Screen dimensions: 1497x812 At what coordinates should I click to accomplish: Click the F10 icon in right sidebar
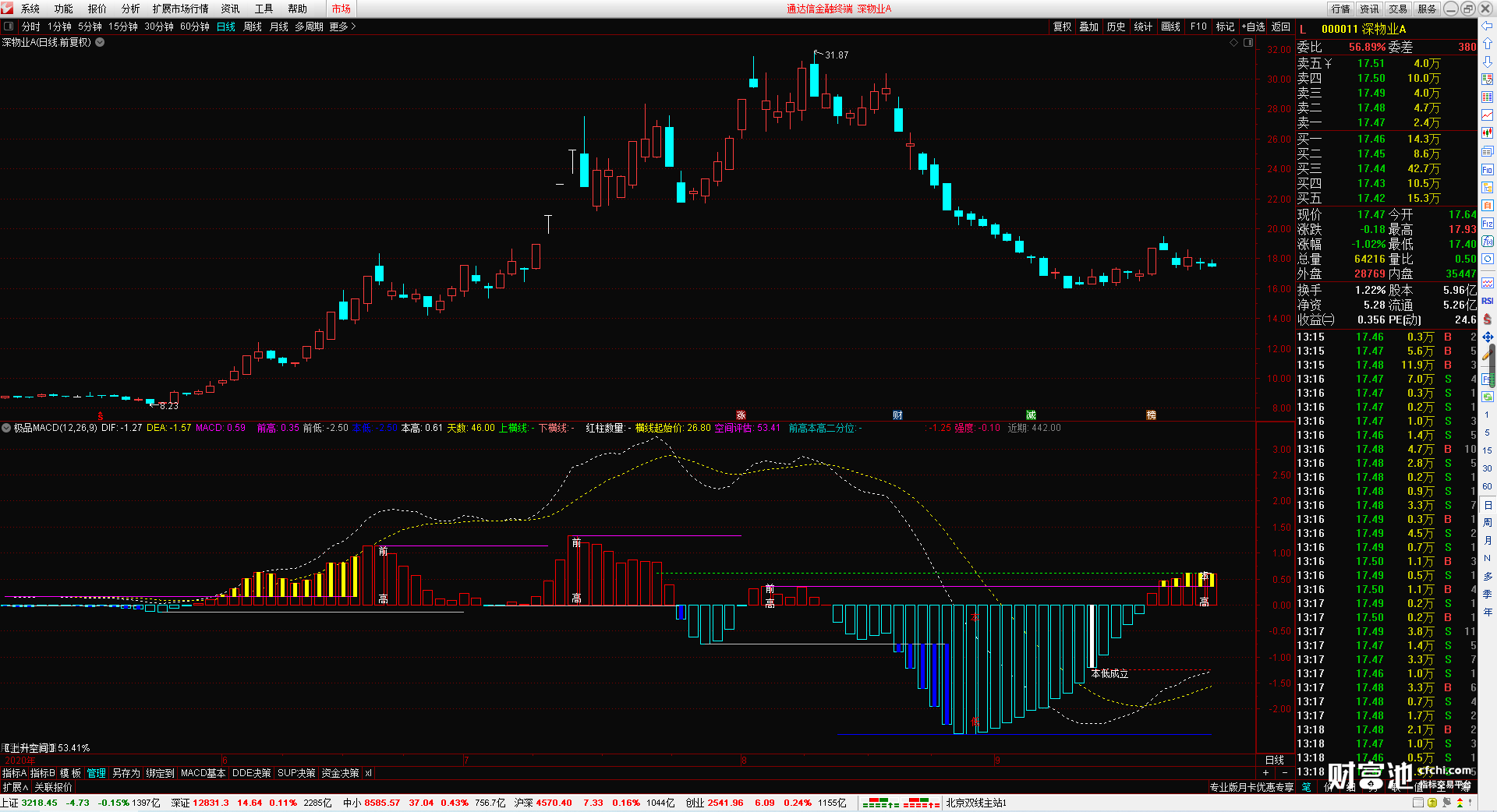(x=1488, y=169)
